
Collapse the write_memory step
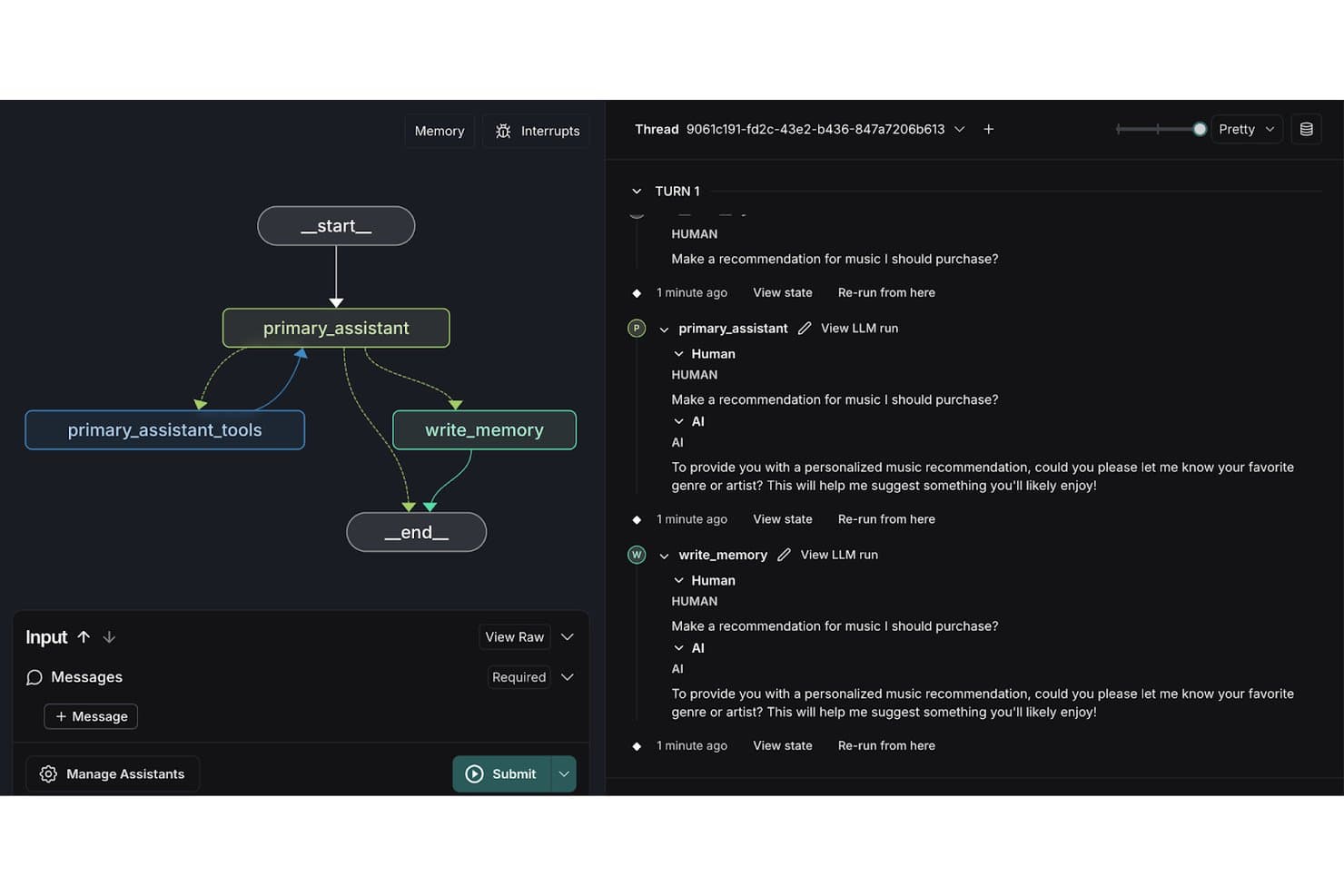click(x=664, y=556)
